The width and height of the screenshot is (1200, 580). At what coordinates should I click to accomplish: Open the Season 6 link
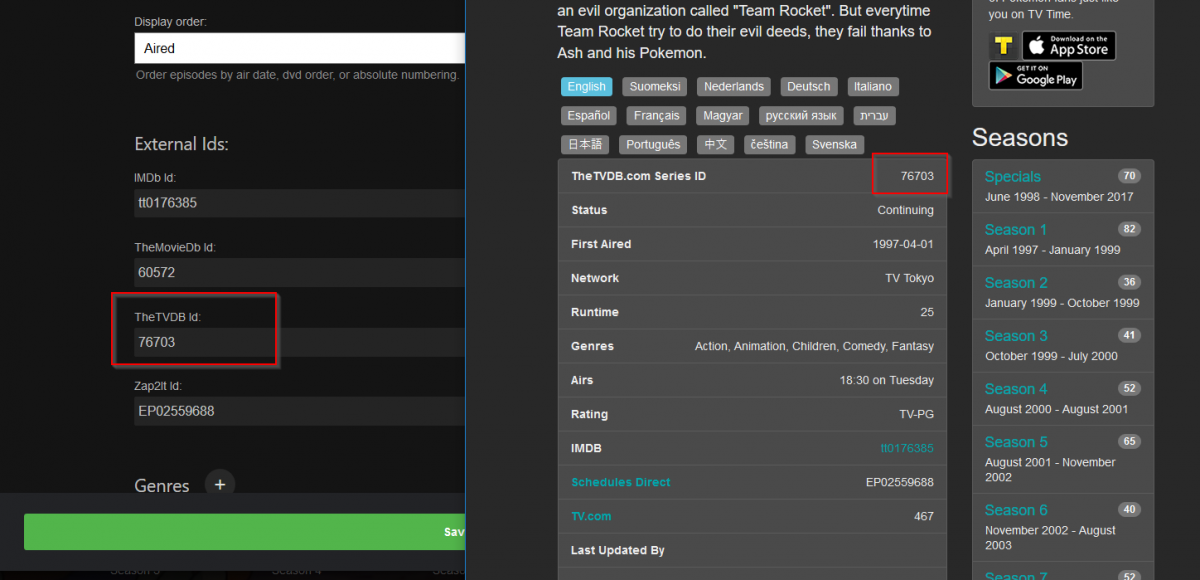pos(1016,510)
